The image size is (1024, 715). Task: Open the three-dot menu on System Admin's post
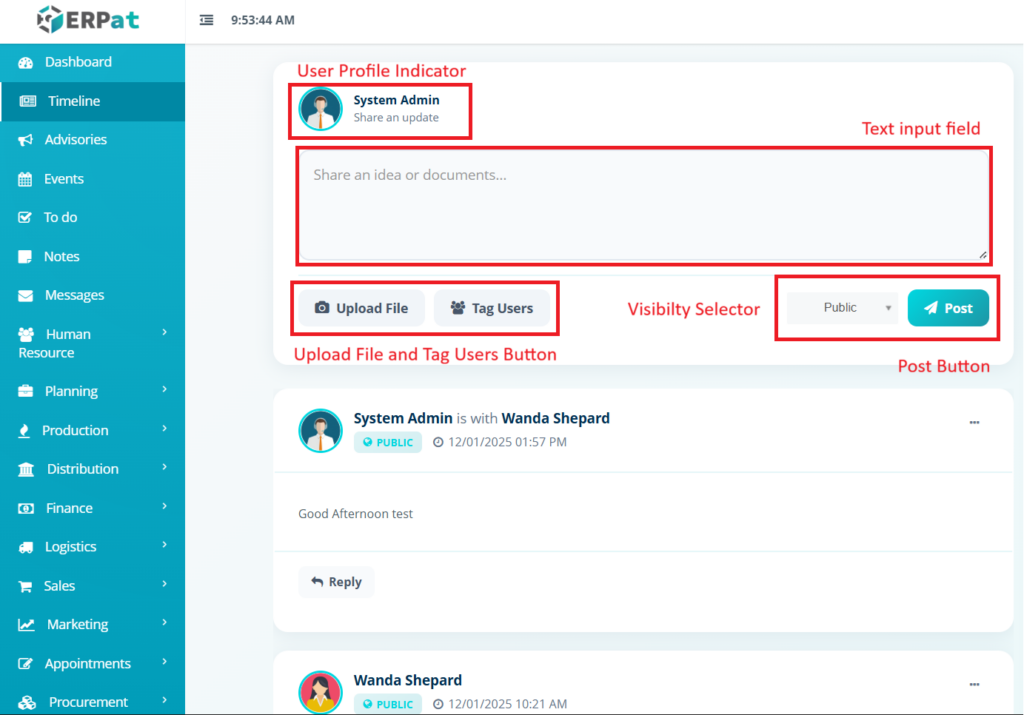click(974, 422)
